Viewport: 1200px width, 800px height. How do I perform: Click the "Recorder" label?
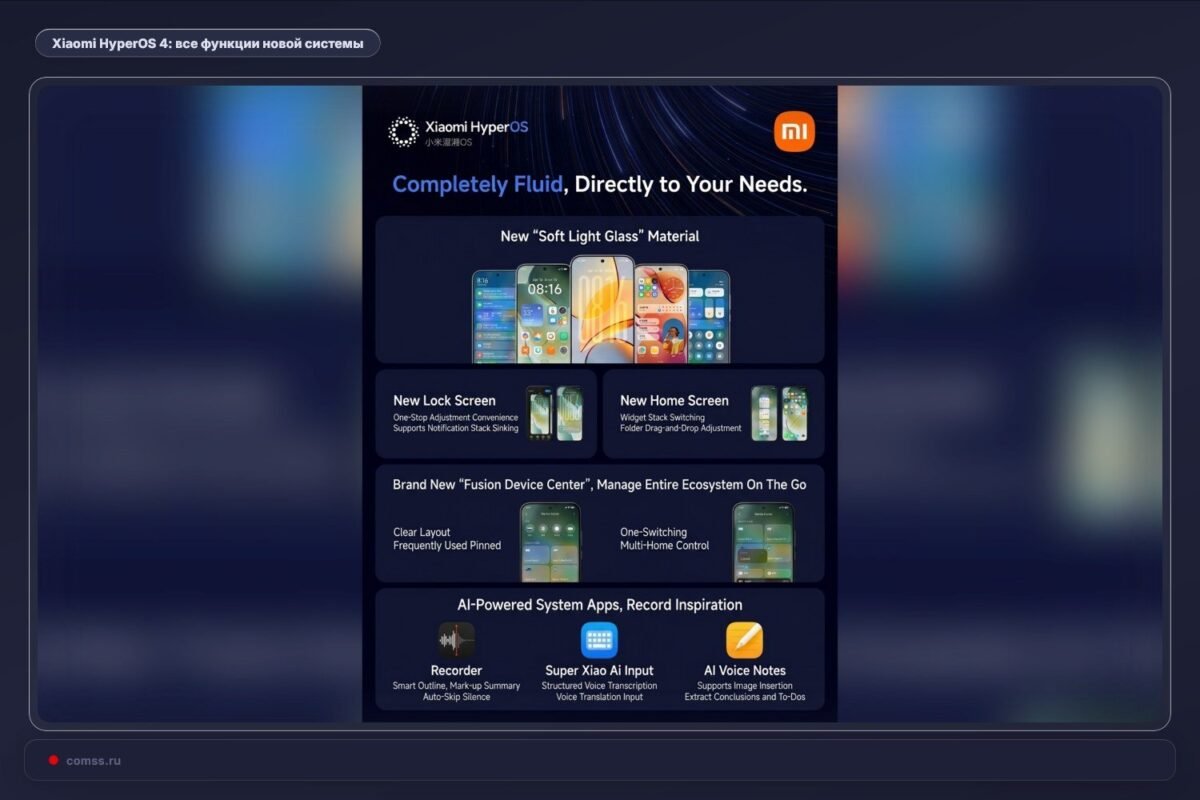coord(456,670)
